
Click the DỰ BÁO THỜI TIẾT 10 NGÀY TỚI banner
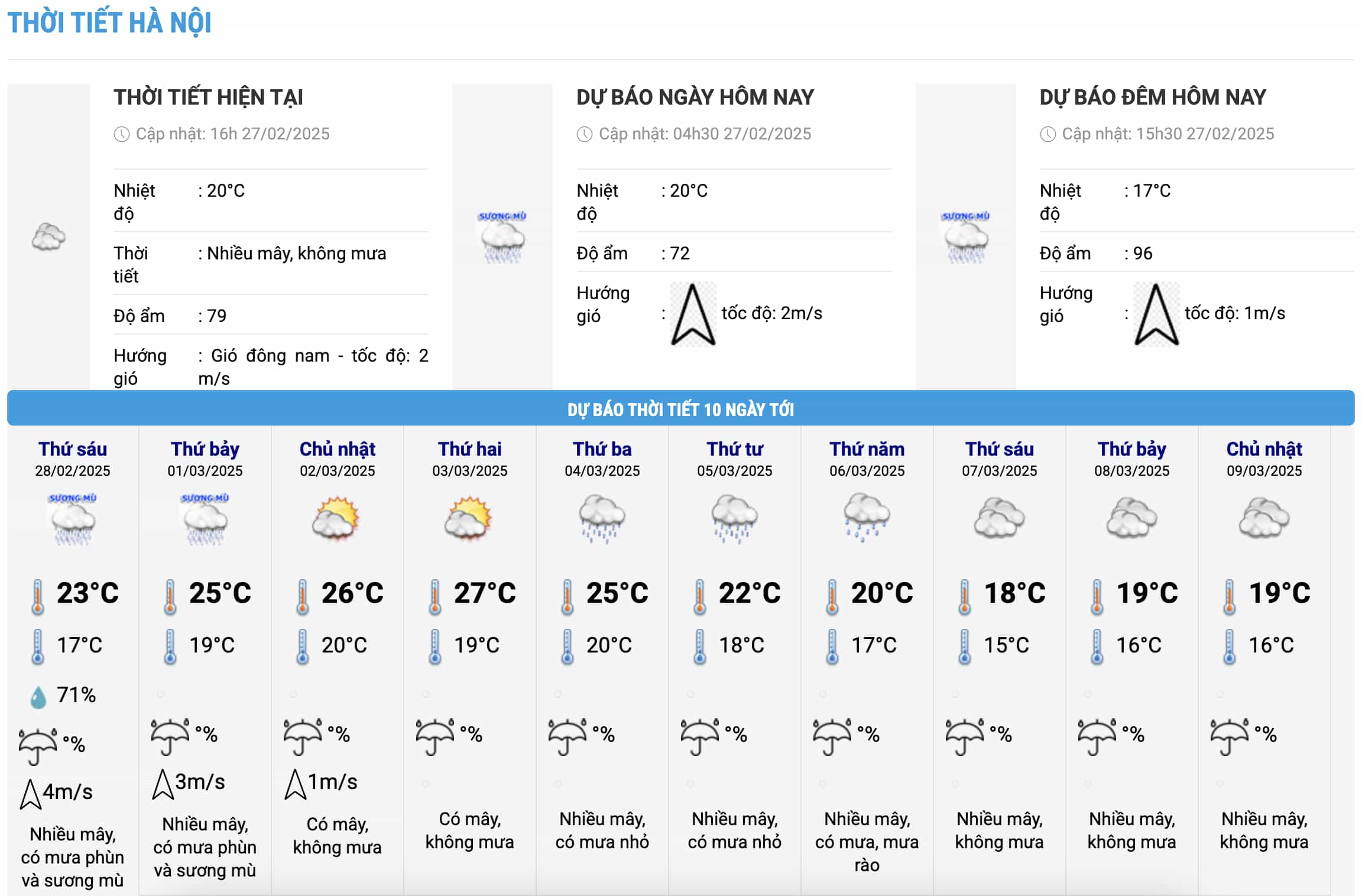(x=680, y=408)
